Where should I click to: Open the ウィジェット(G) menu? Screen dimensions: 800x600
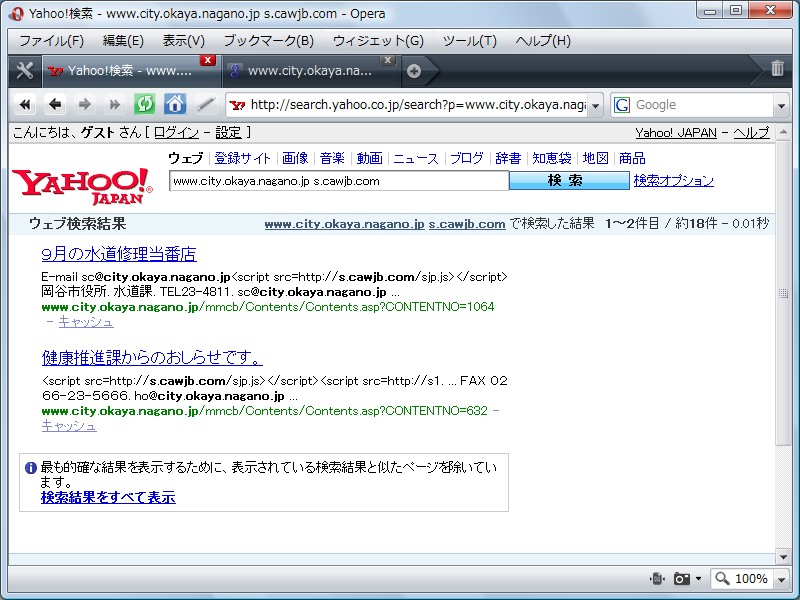pyautogui.click(x=378, y=41)
